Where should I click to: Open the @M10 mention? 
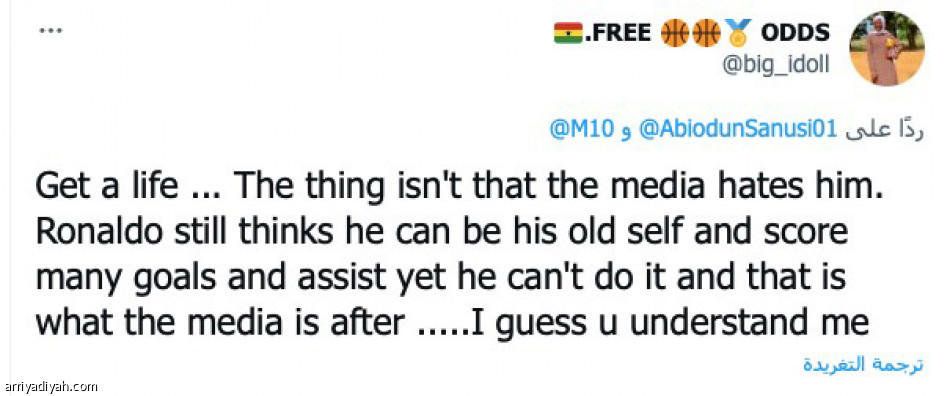(x=582, y=128)
